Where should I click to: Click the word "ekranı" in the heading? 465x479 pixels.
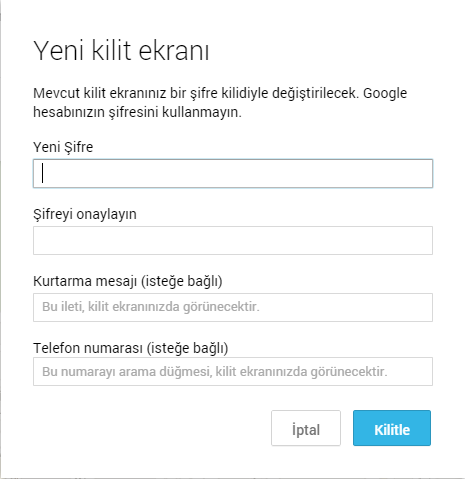point(174,51)
